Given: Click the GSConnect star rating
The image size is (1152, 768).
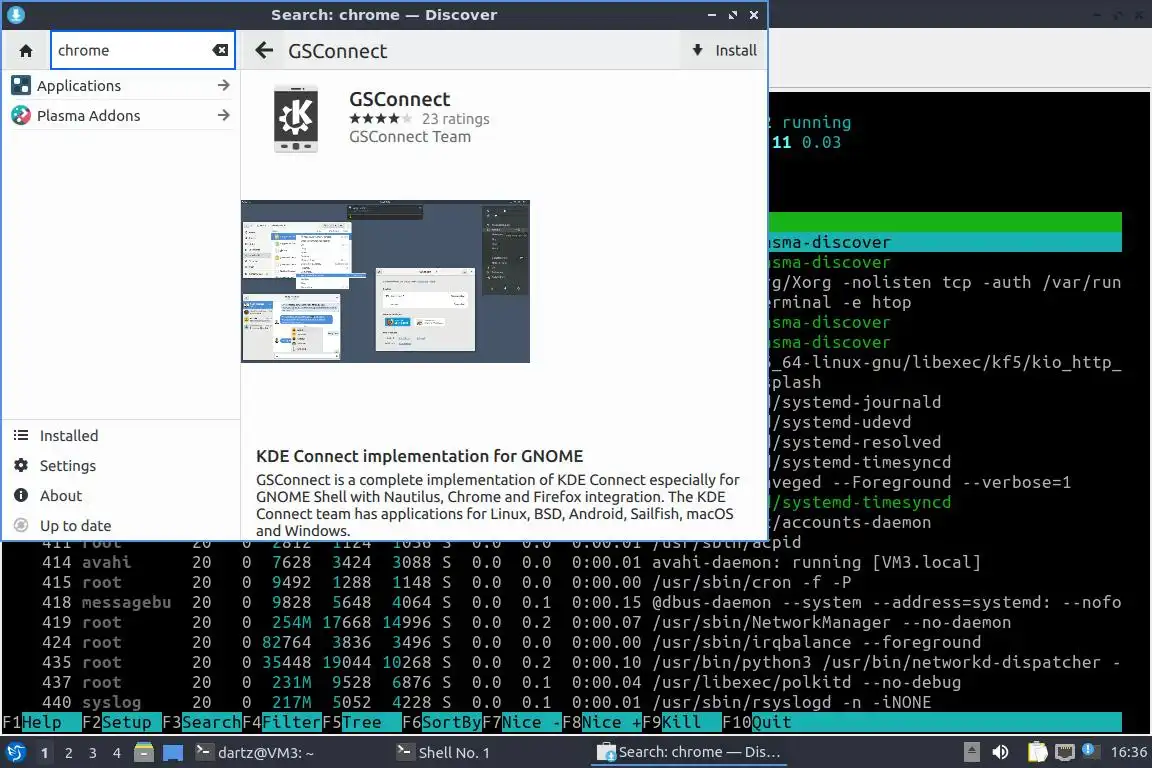Looking at the screenshot, I should (x=380, y=118).
